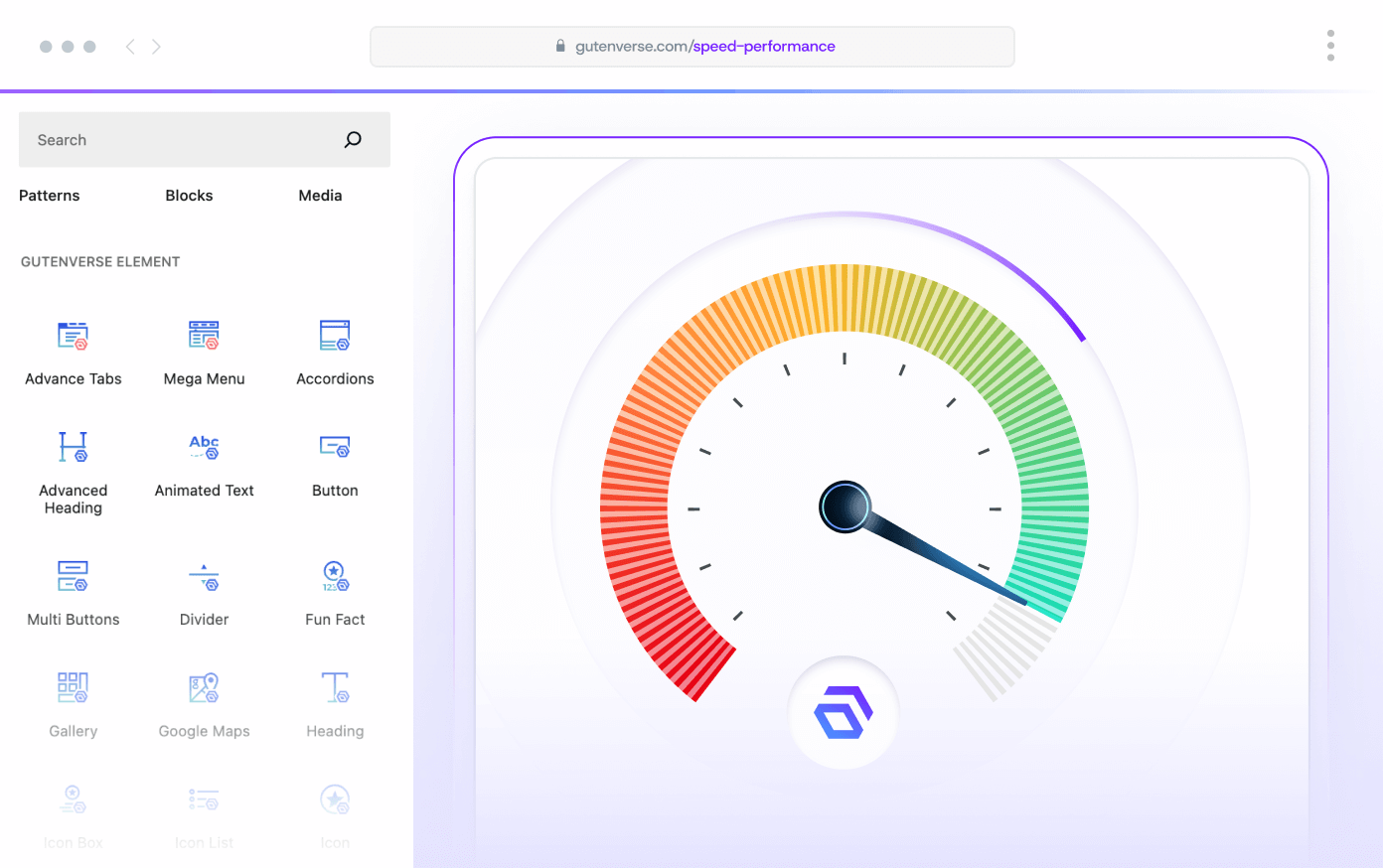Open the browser three-dot menu
Image resolution: width=1383 pixels, height=868 pixels.
(1330, 46)
